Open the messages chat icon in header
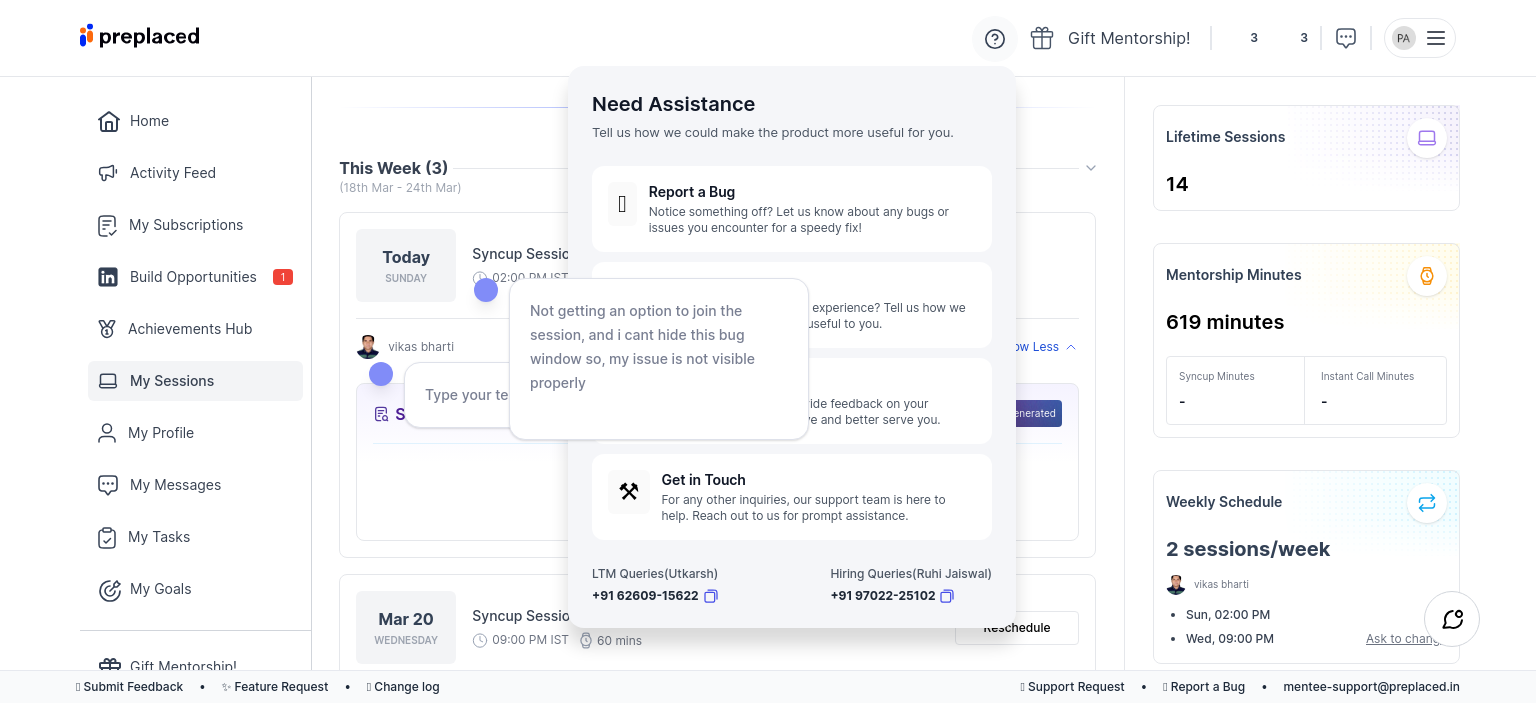Screen dimensions: 1536x703 coord(1346,38)
